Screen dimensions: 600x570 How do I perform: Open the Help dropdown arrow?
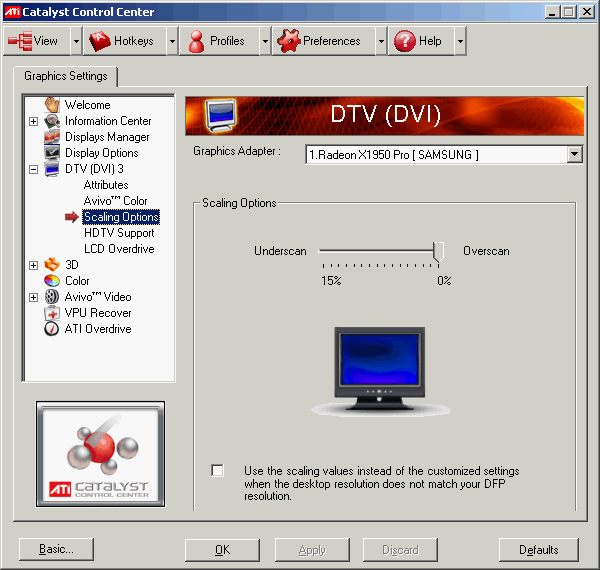point(460,41)
